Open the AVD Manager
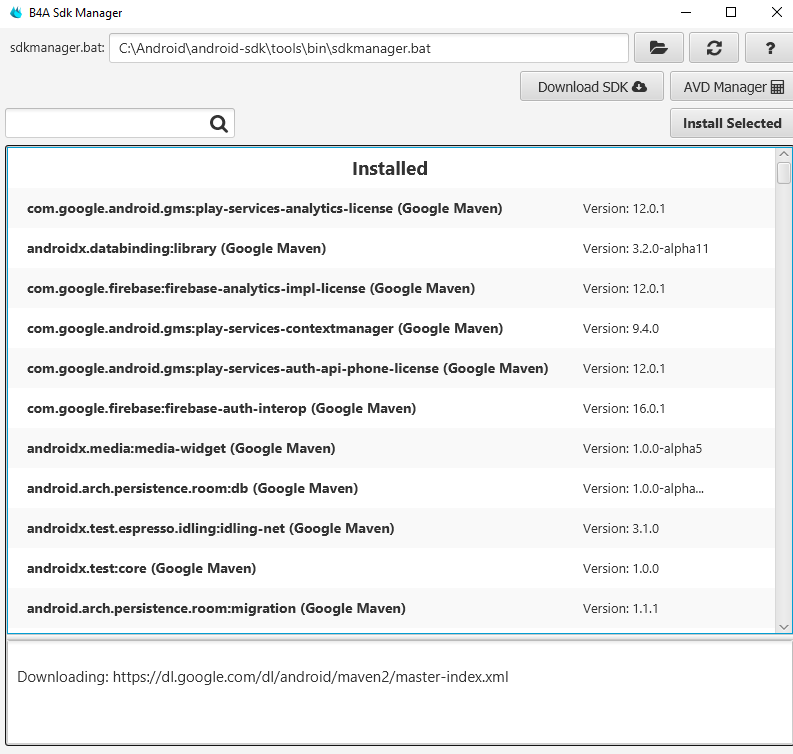The image size is (793, 754). [x=732, y=87]
